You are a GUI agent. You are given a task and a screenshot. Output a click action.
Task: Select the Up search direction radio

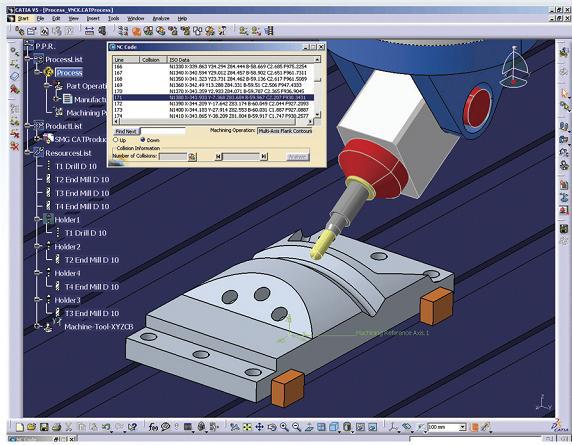click(116, 140)
